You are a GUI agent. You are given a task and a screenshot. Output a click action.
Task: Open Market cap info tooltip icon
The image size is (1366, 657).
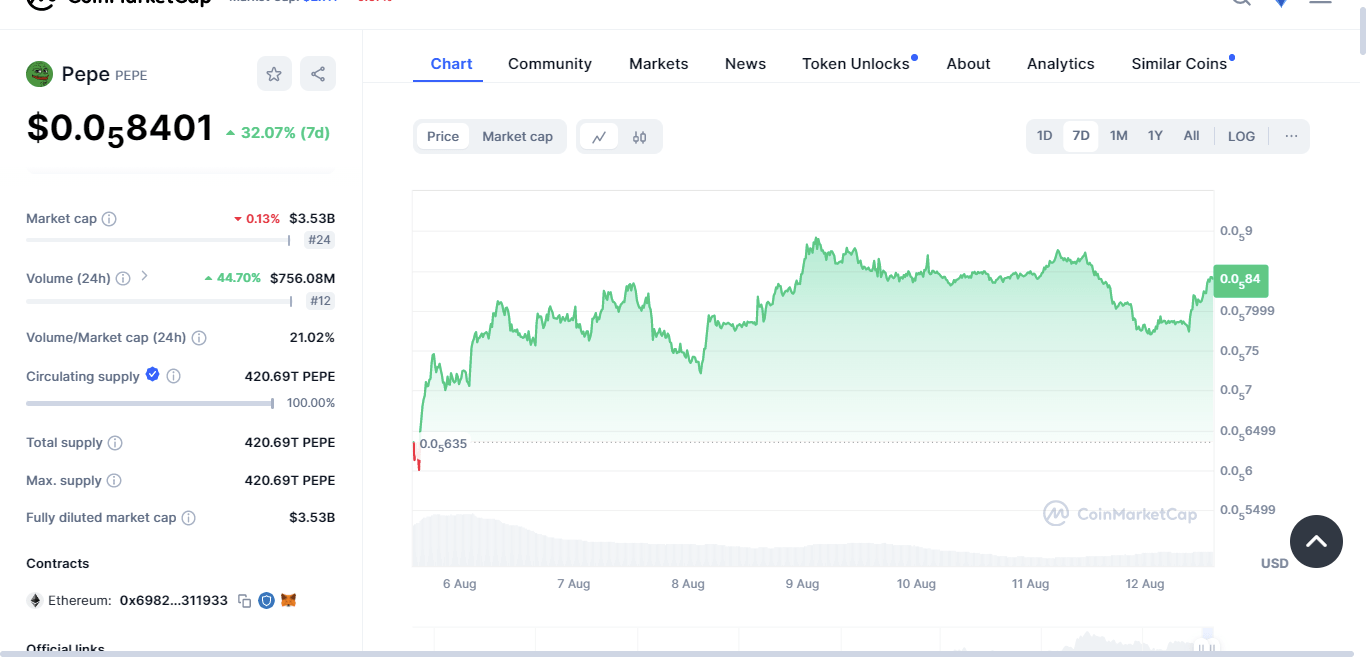coord(109,219)
